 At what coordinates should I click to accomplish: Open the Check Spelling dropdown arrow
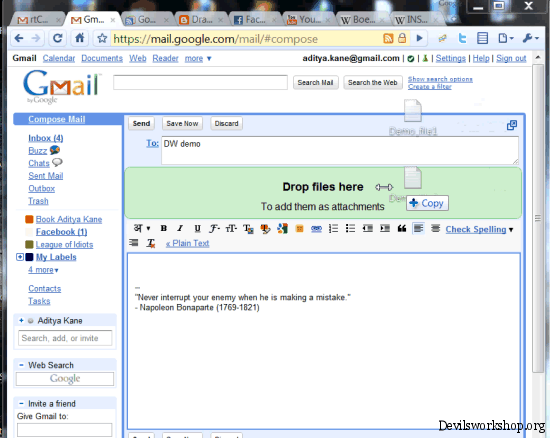tap(511, 230)
